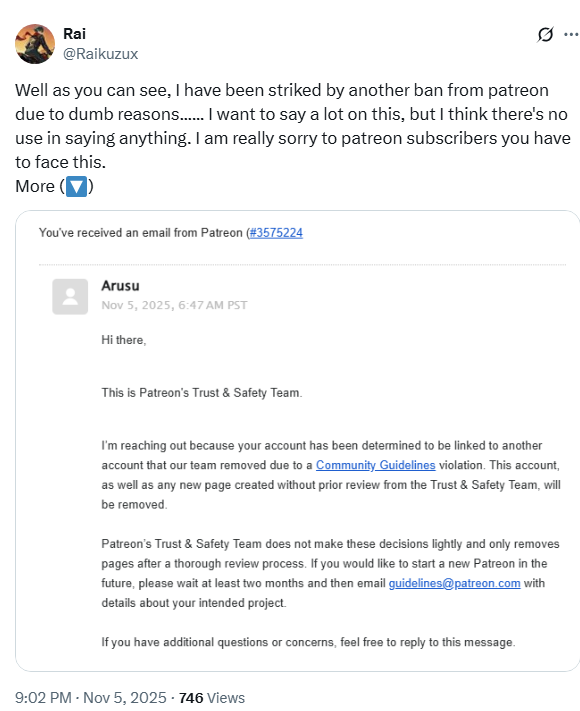This screenshot has height=711, width=580.
Task: Open the embedded Patreon email image
Action: pyautogui.click(x=297, y=441)
